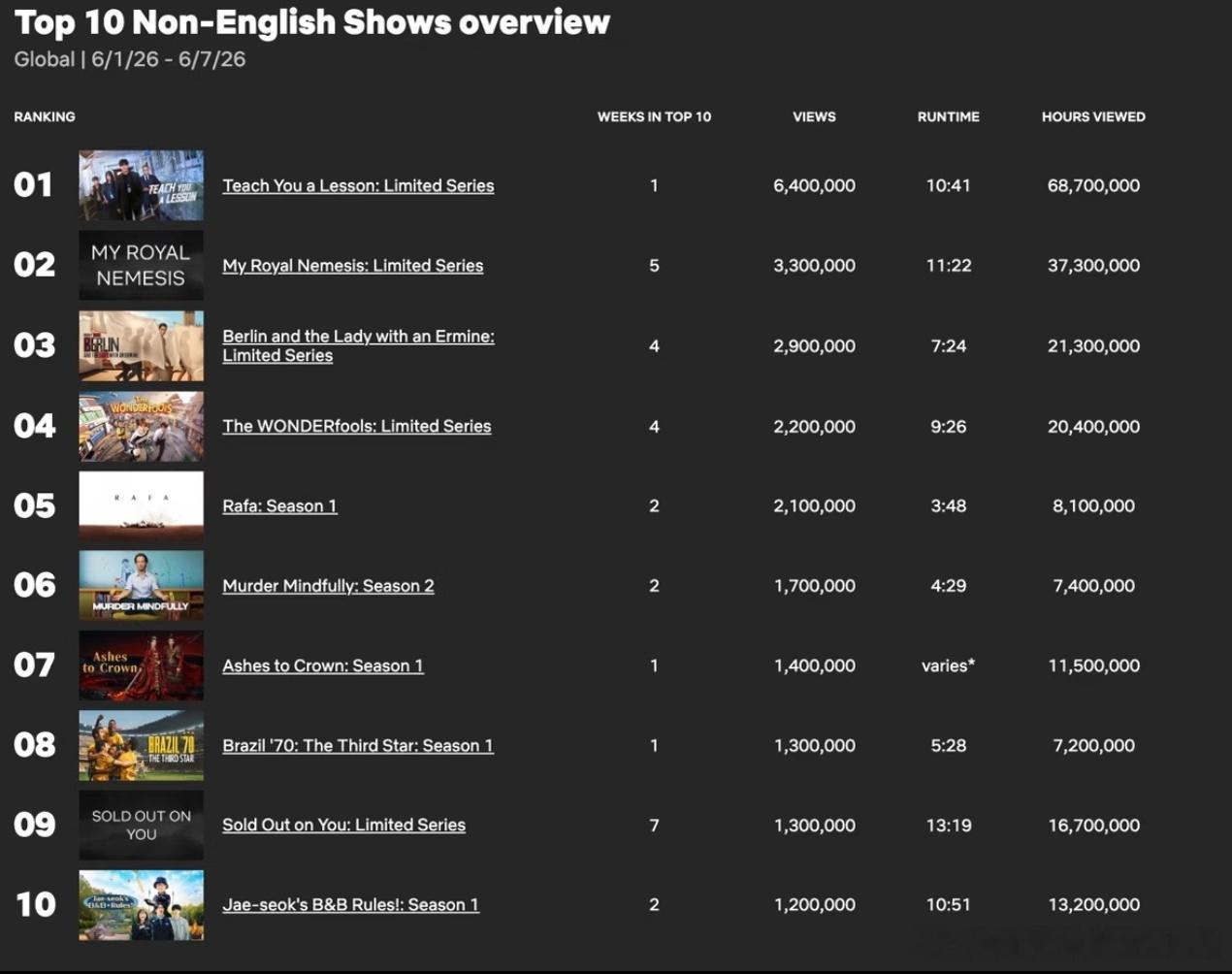The image size is (1232, 974).
Task: Select the 68,700,000 hours viewed value
Action: pyautogui.click(x=1093, y=185)
